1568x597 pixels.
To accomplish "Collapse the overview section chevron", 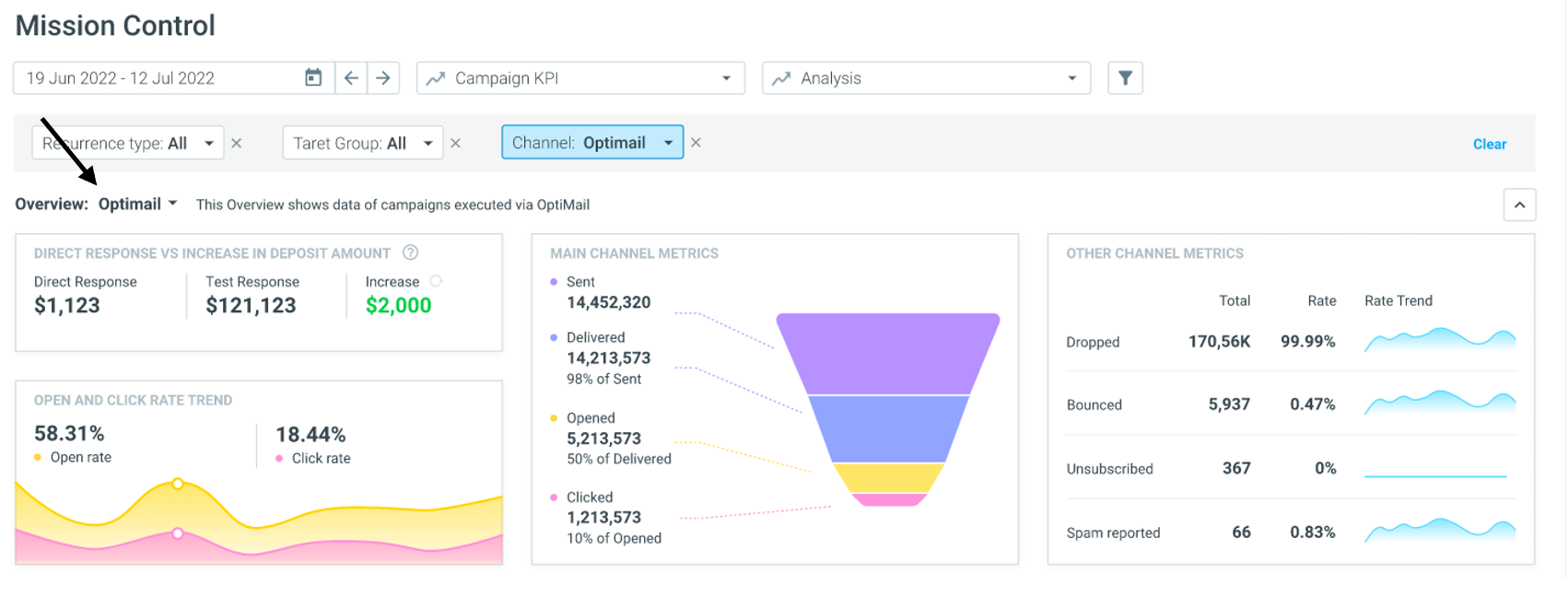I will click(x=1519, y=205).
